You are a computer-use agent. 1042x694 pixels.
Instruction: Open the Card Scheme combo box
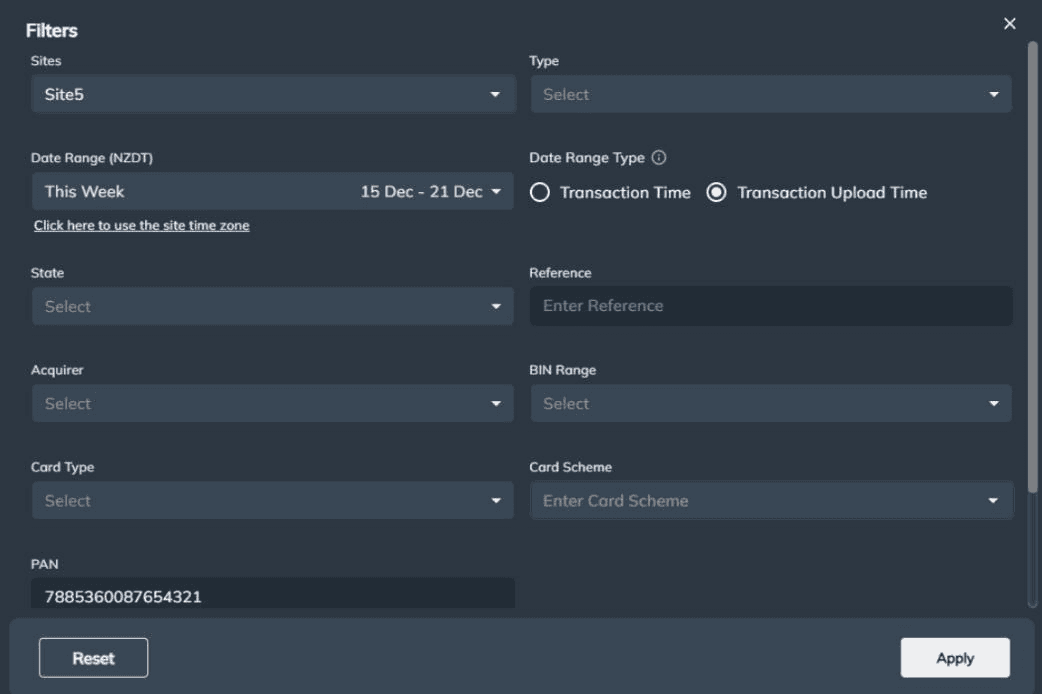coord(771,501)
